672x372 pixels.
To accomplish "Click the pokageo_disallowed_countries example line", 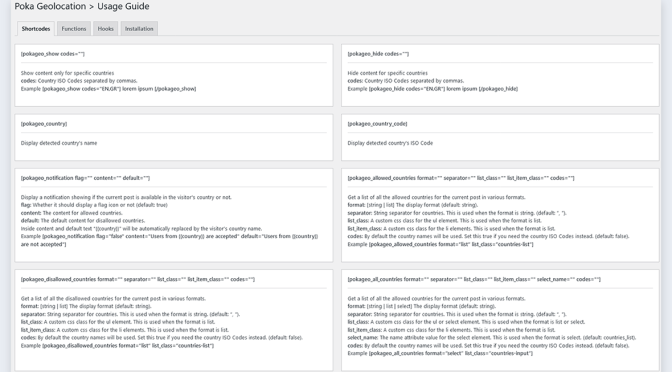I will [x=117, y=345].
